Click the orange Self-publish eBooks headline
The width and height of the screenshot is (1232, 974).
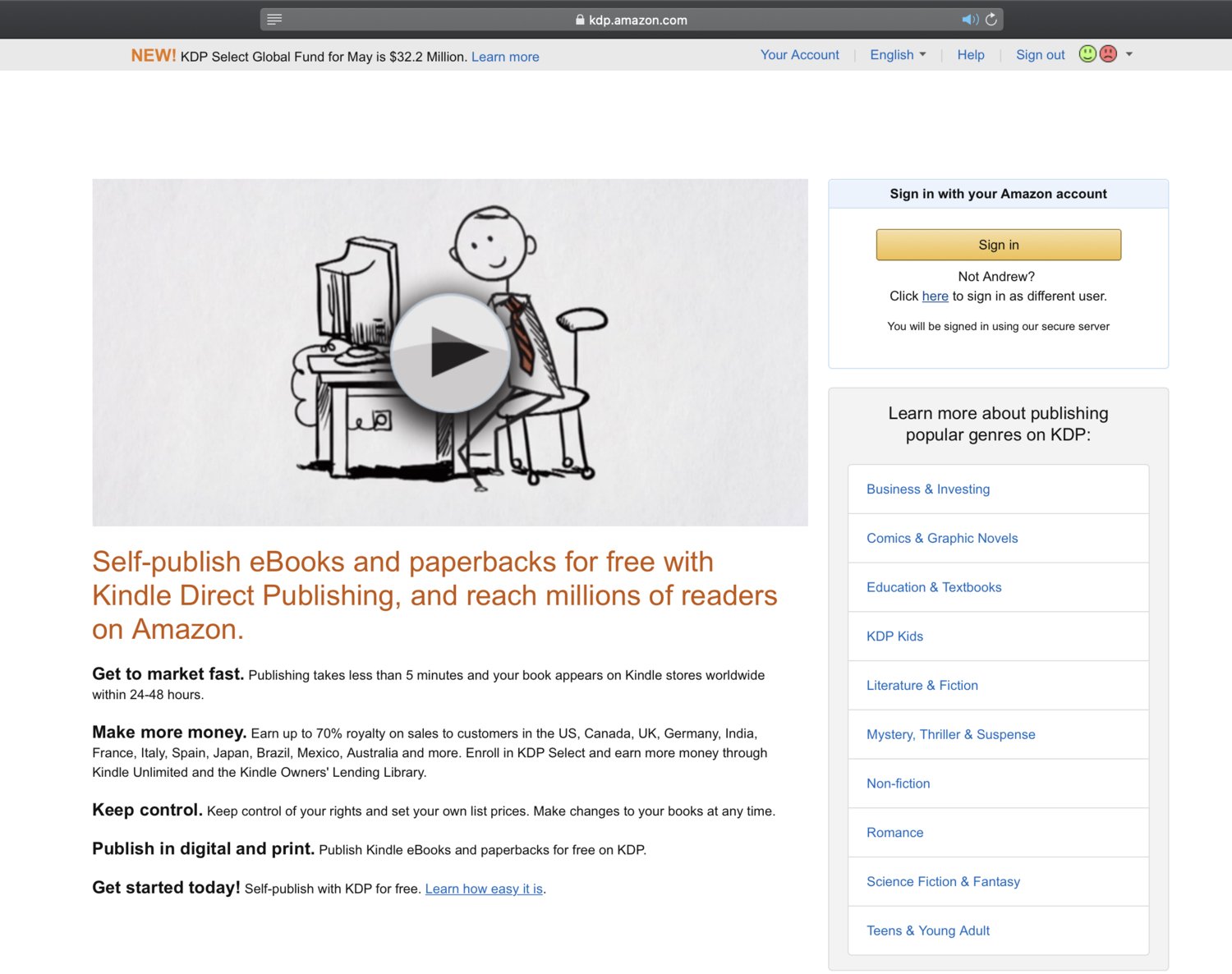point(434,595)
